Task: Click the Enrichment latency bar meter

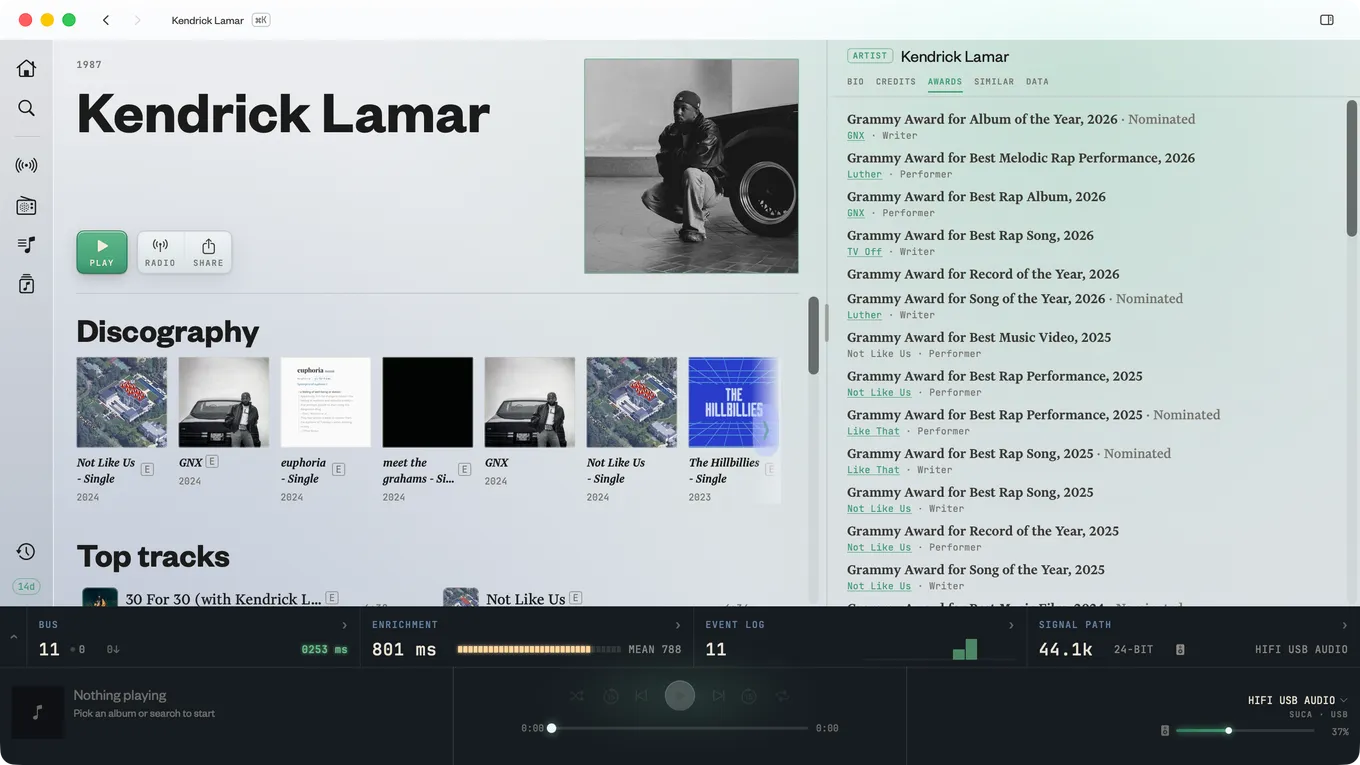Action: [540, 649]
